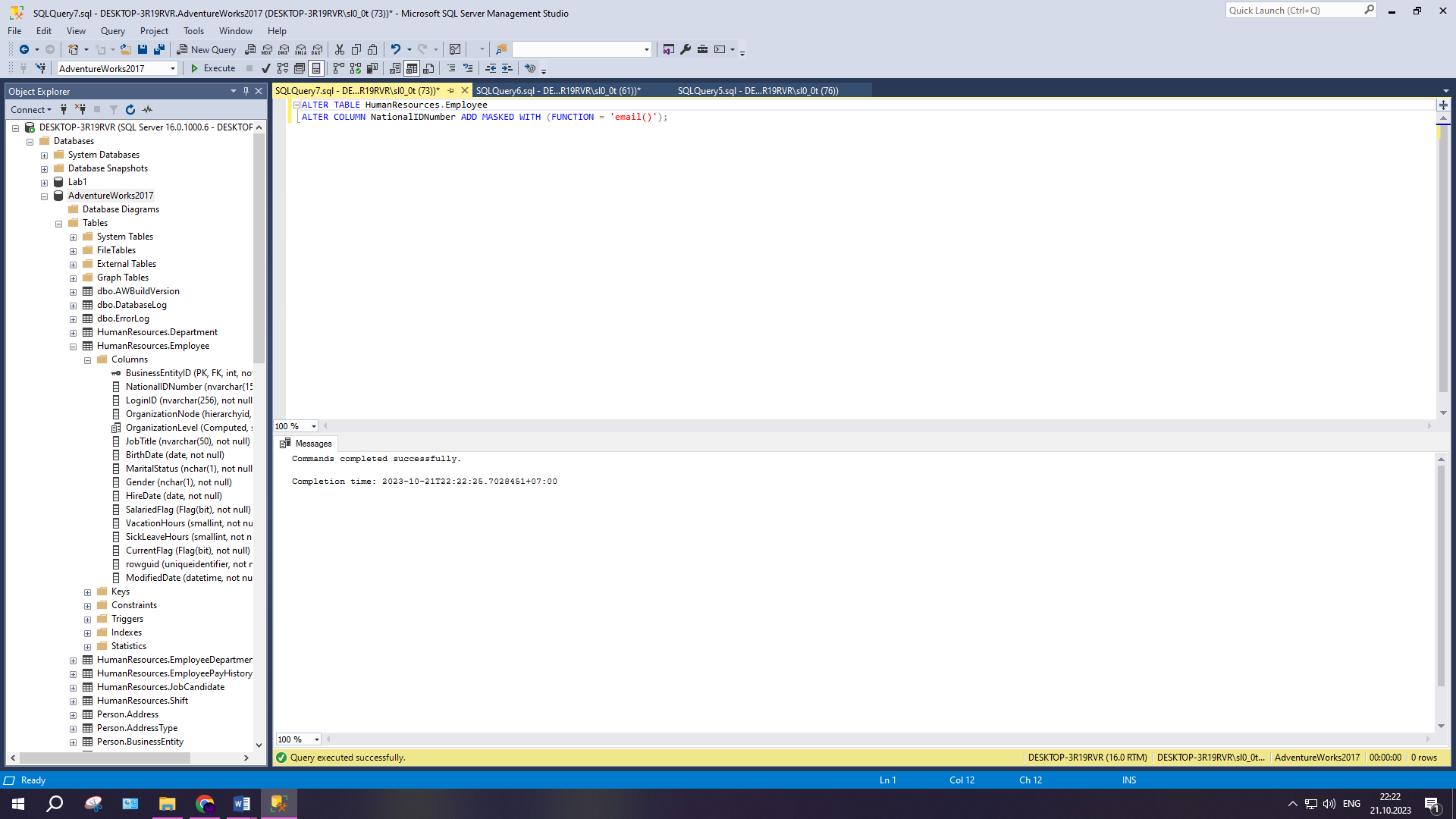The image size is (1456, 819).
Task: Click the Increase Indent icon
Action: click(x=507, y=68)
